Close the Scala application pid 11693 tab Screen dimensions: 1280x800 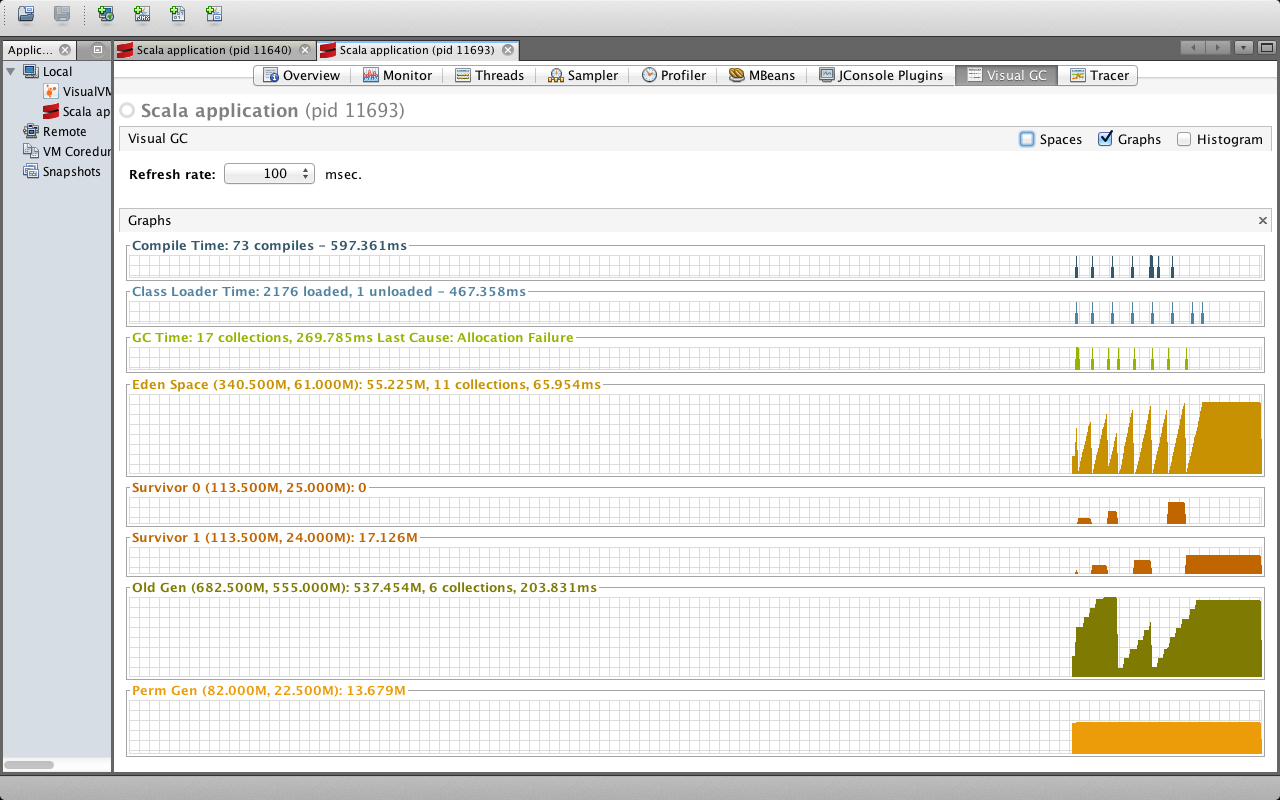pos(507,50)
